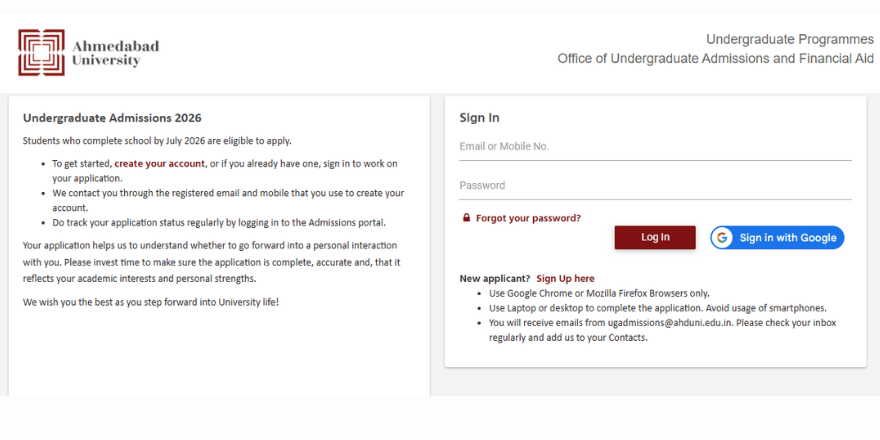
Task: Click the Ahmedabad University wordmark text
Action: point(115,53)
